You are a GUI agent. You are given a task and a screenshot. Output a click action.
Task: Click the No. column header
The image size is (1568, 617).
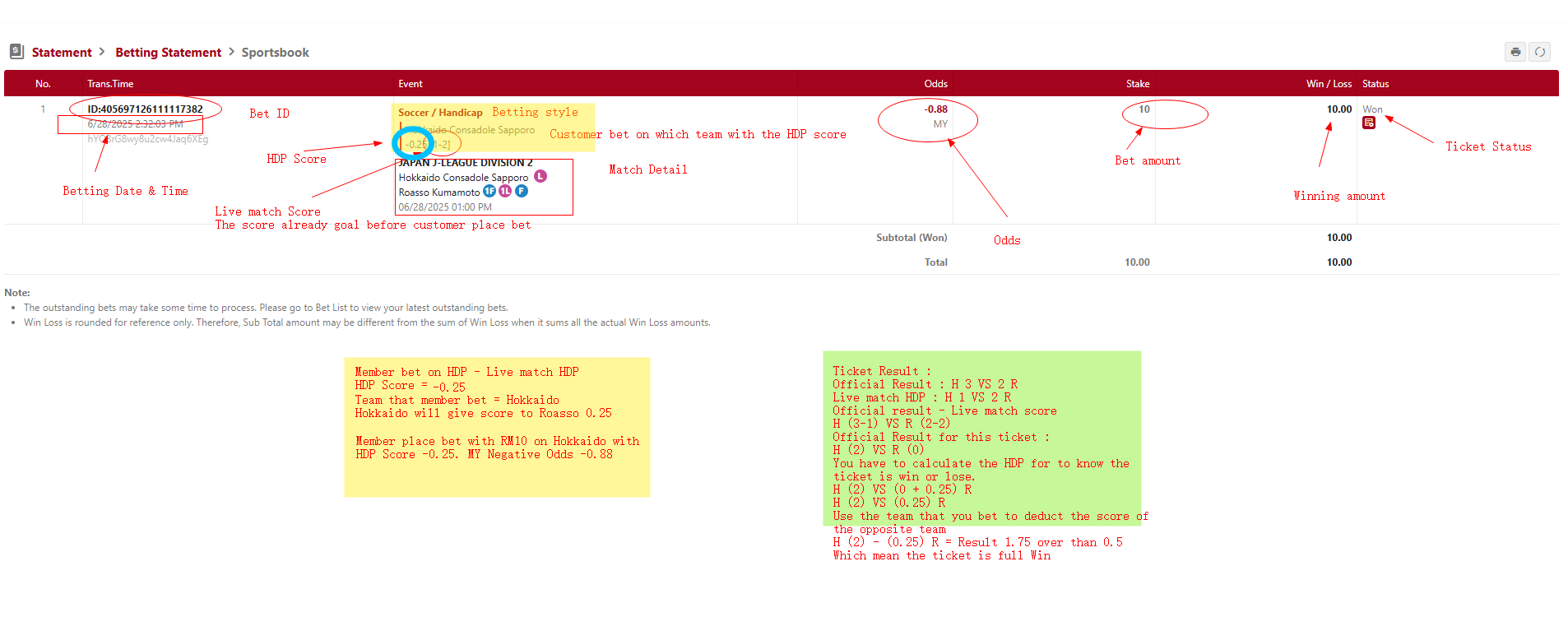point(43,84)
